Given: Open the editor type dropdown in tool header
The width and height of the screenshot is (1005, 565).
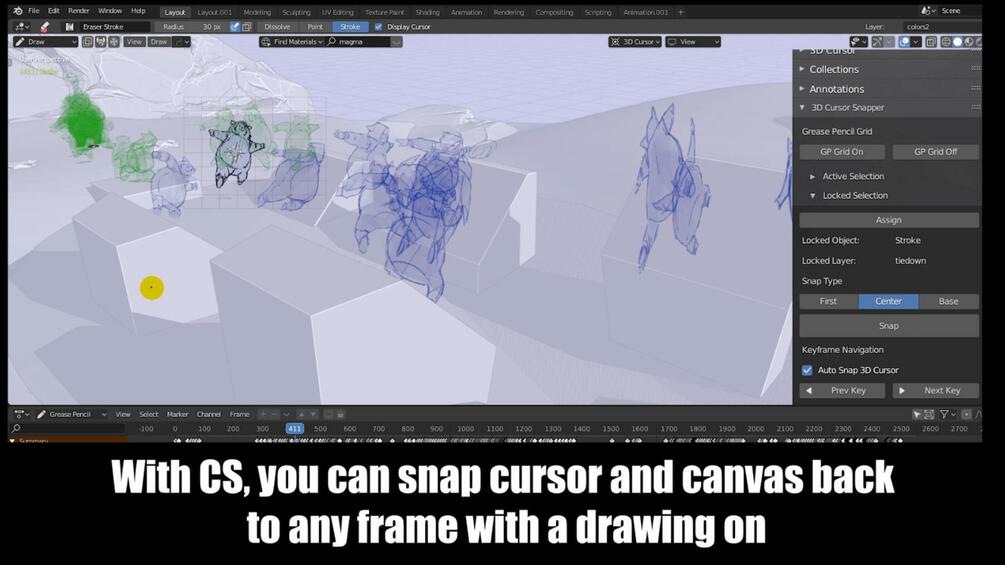Looking at the screenshot, I should click(22, 27).
